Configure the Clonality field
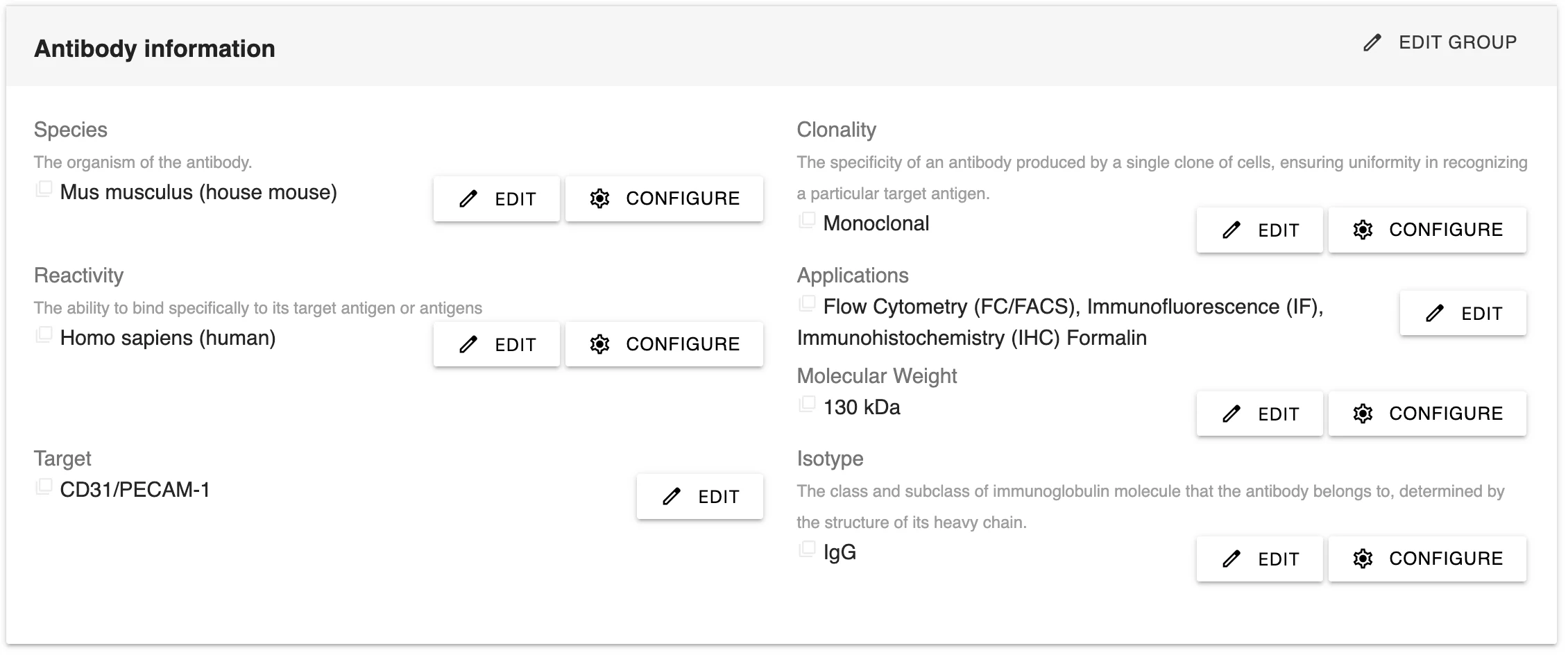Viewport: 1568px width, 655px height. click(1427, 230)
